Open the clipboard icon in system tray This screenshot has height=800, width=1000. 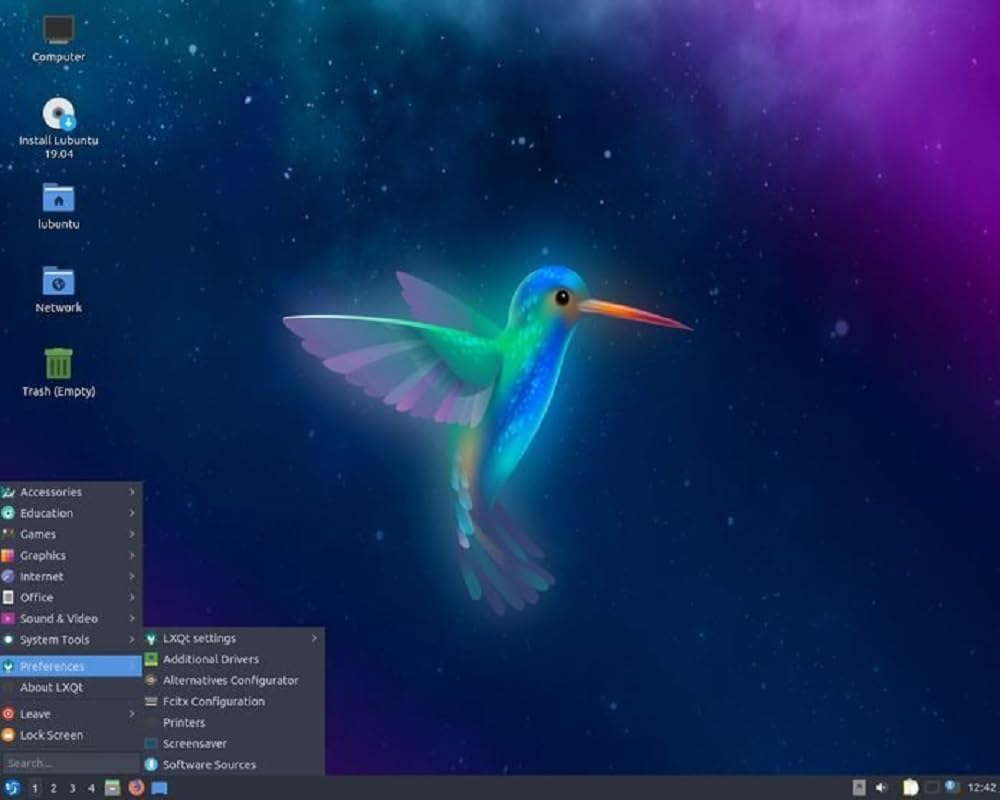(910, 787)
